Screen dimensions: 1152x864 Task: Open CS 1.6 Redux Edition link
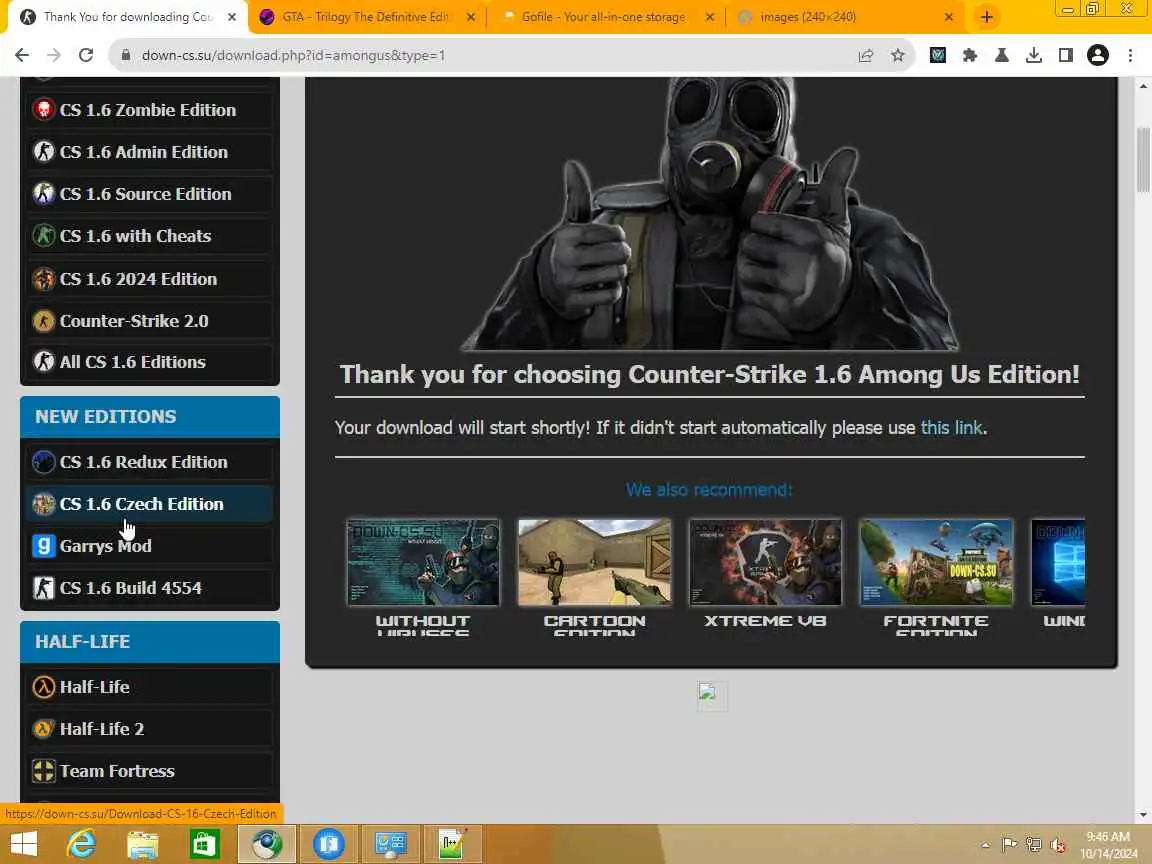point(149,461)
